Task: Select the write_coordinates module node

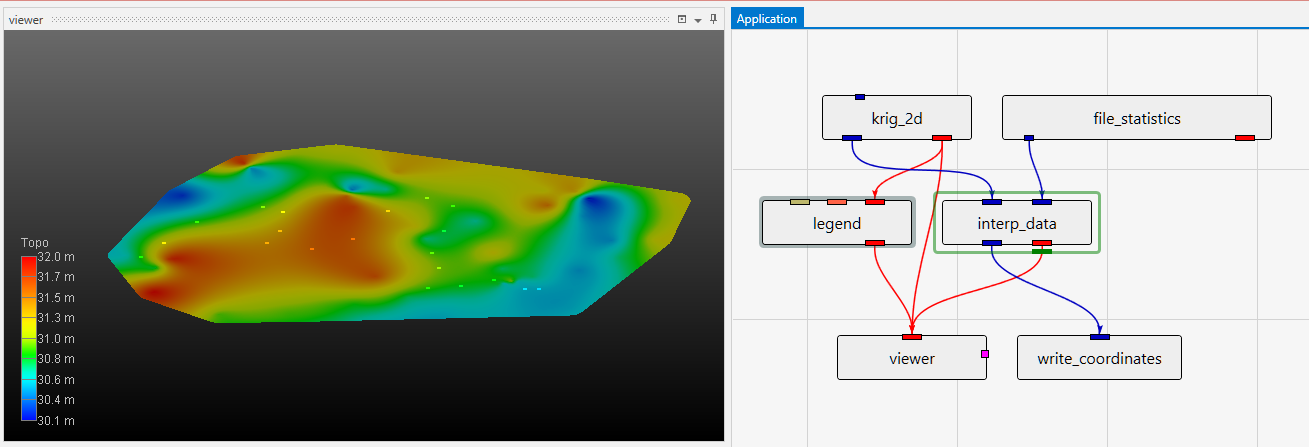Action: (x=1099, y=358)
